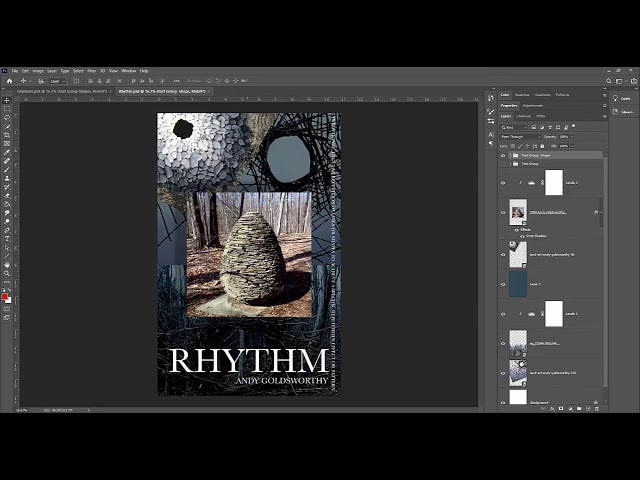Click the Delete layer trash icon
The image size is (640, 480).
pos(597,409)
